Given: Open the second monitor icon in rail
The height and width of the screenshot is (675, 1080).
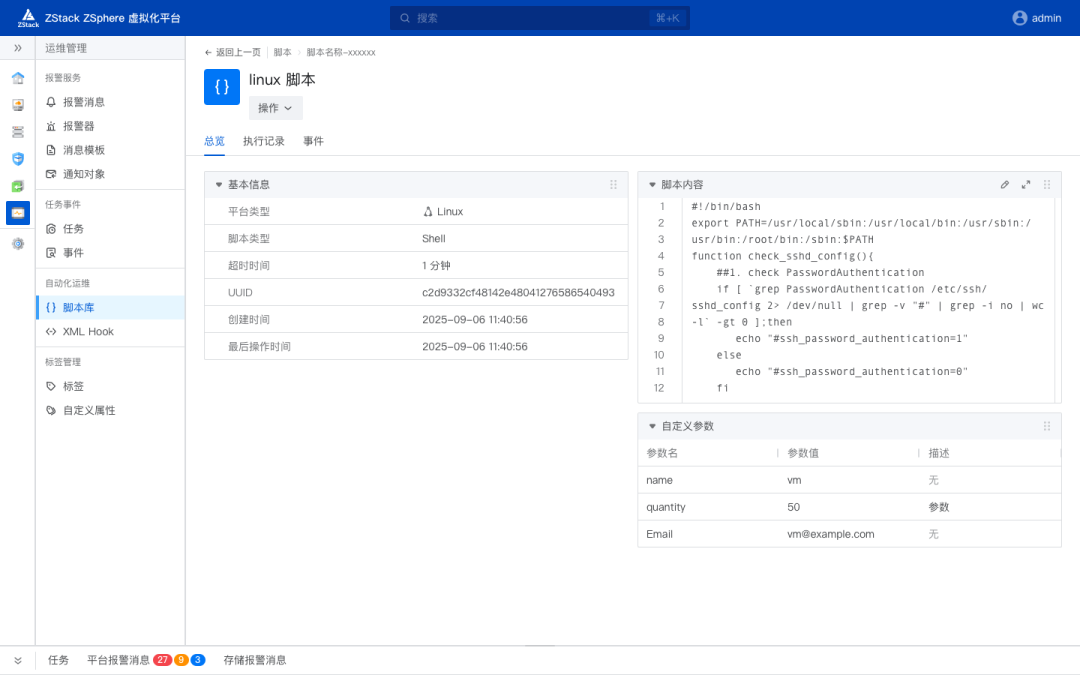Looking at the screenshot, I should tap(18, 105).
